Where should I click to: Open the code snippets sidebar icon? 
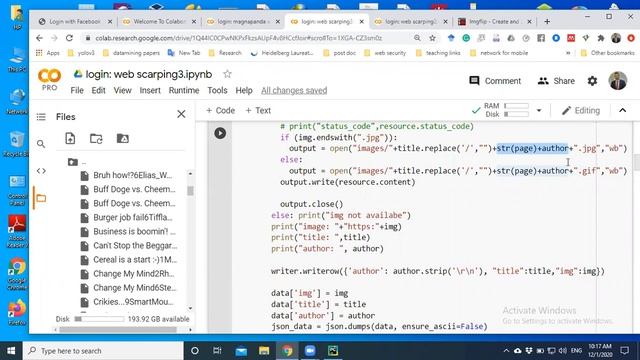point(41,171)
